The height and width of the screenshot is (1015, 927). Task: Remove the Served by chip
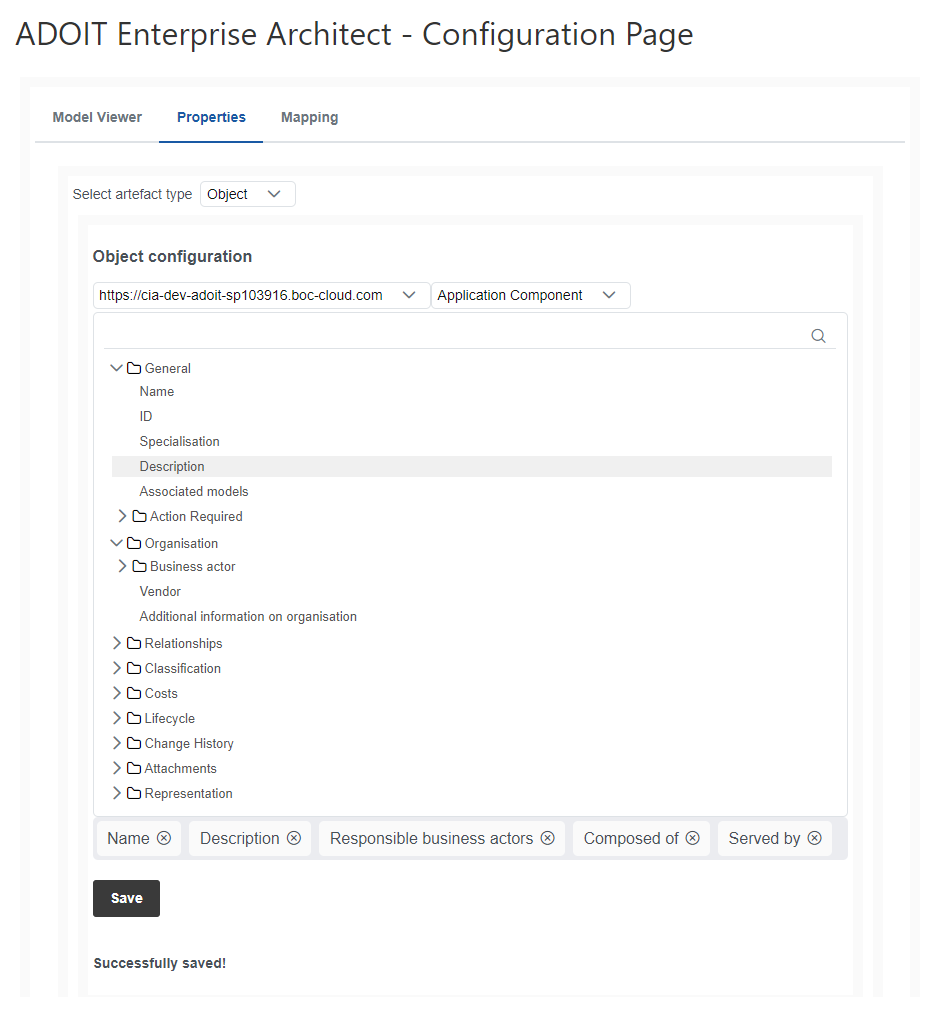click(x=815, y=838)
